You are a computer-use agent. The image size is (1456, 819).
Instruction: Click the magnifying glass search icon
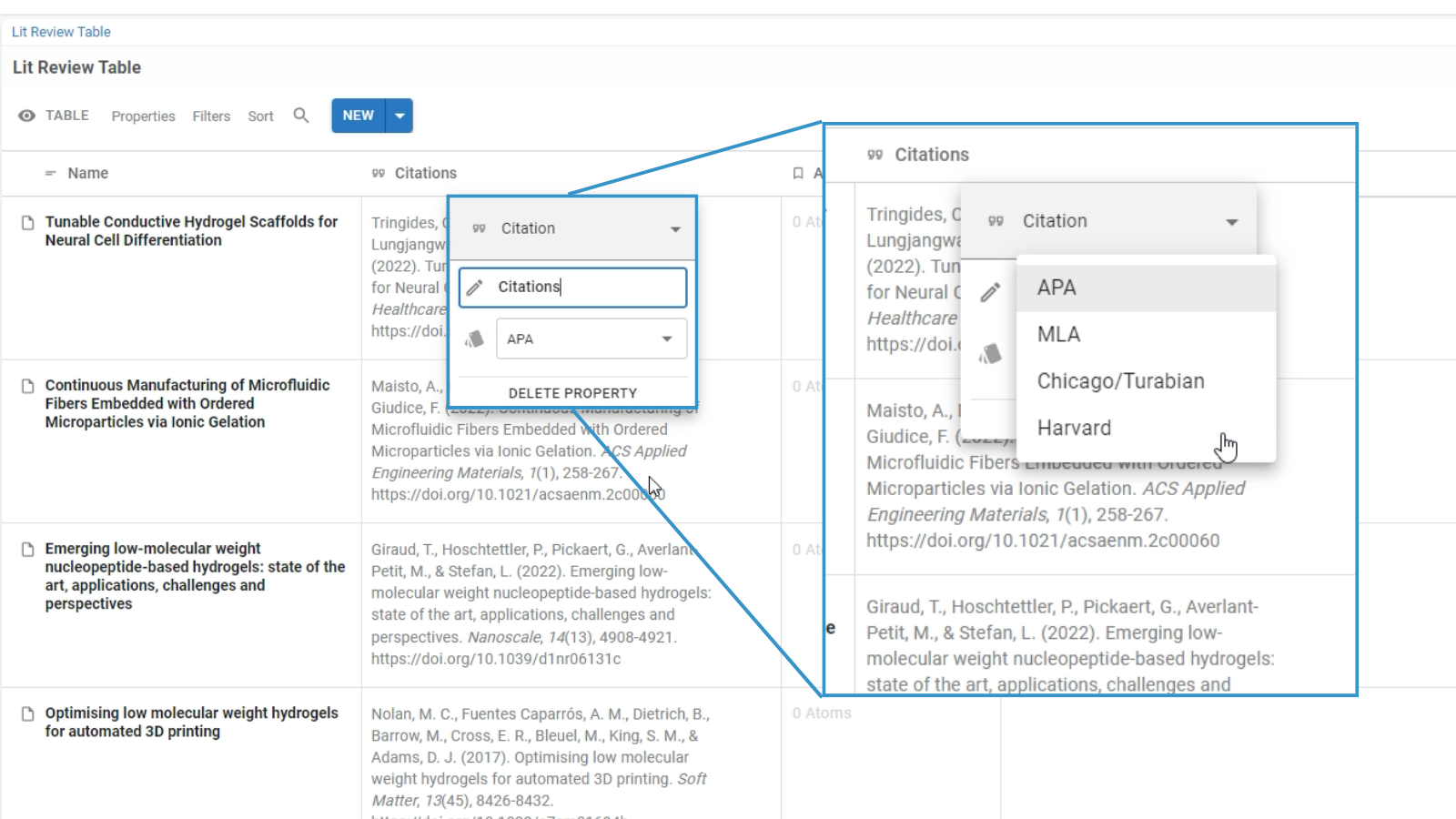[301, 116]
